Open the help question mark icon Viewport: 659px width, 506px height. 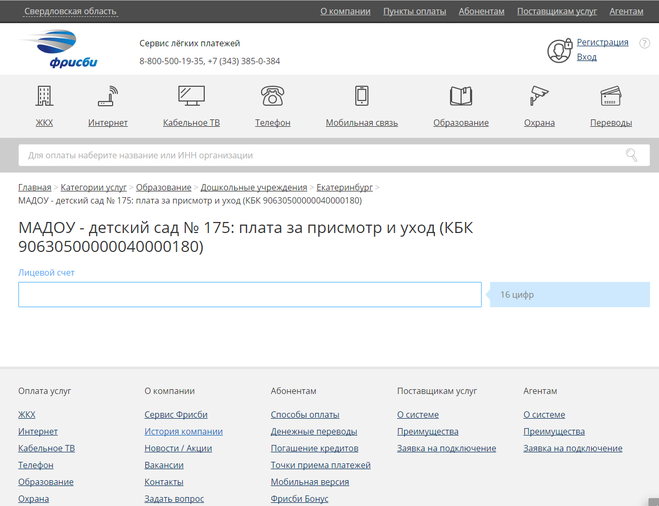click(644, 43)
